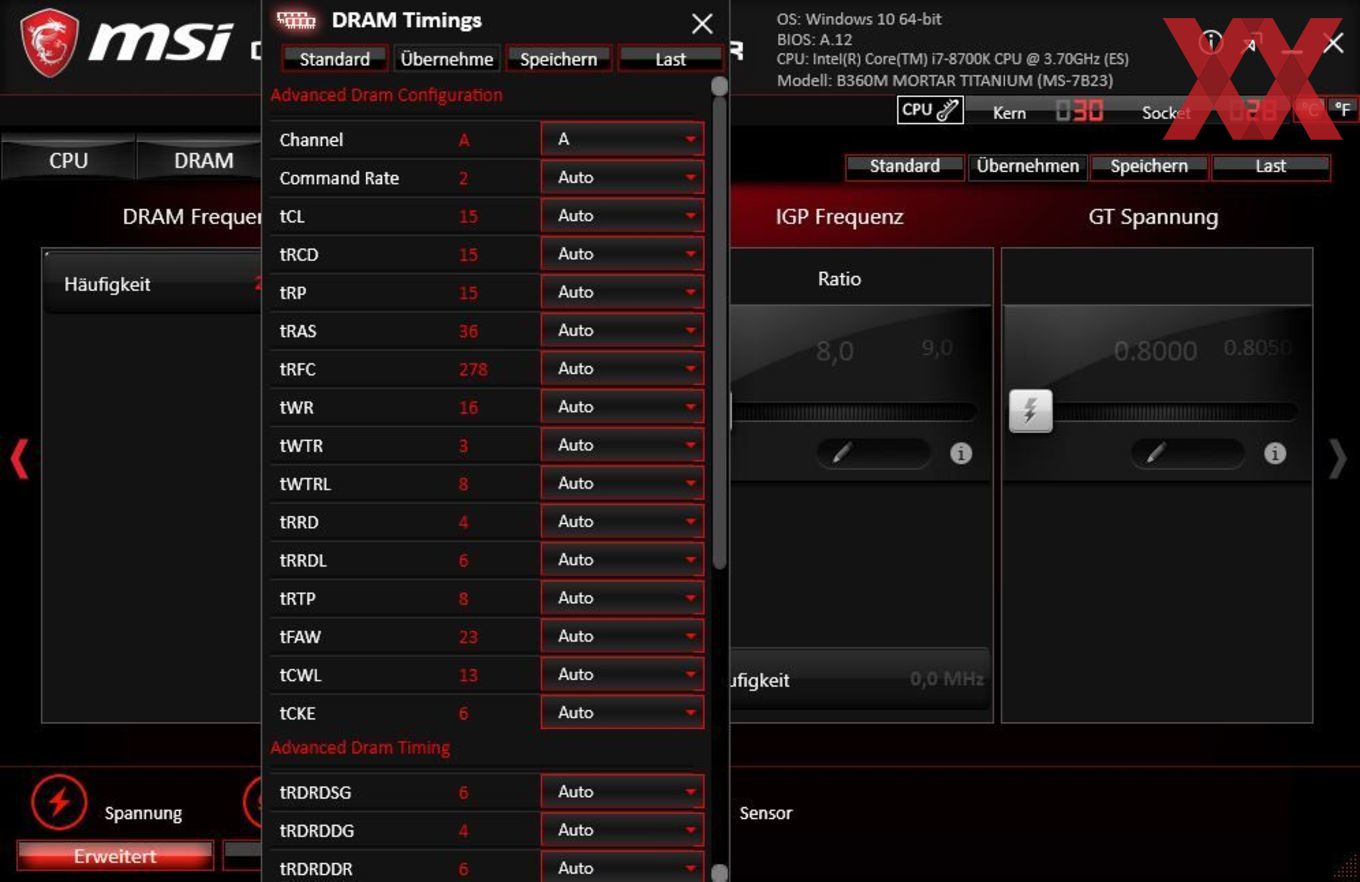Viewport: 1360px width, 882px height.
Task: Open the tRAS Auto dropdown
Action: coord(622,330)
